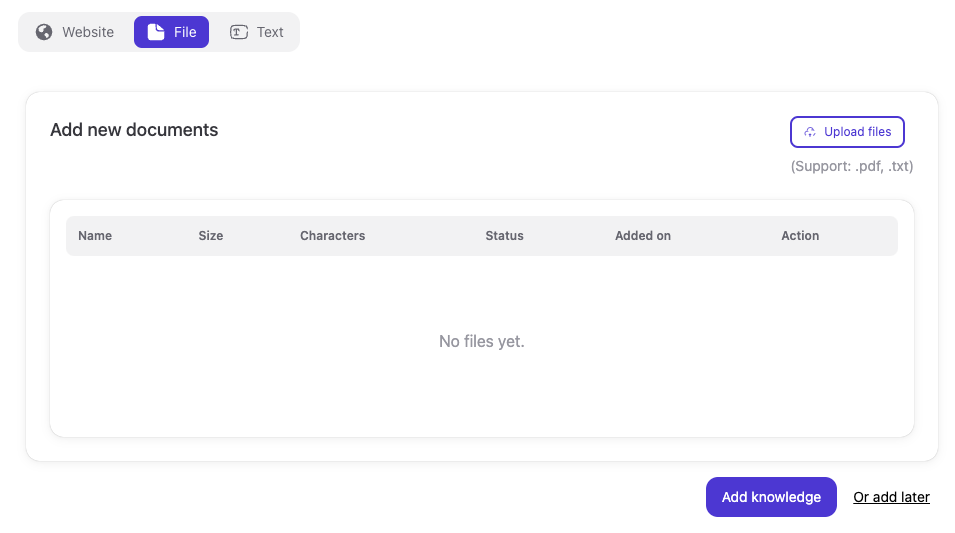
Task: Open the Text source tab
Action: [x=269, y=32]
